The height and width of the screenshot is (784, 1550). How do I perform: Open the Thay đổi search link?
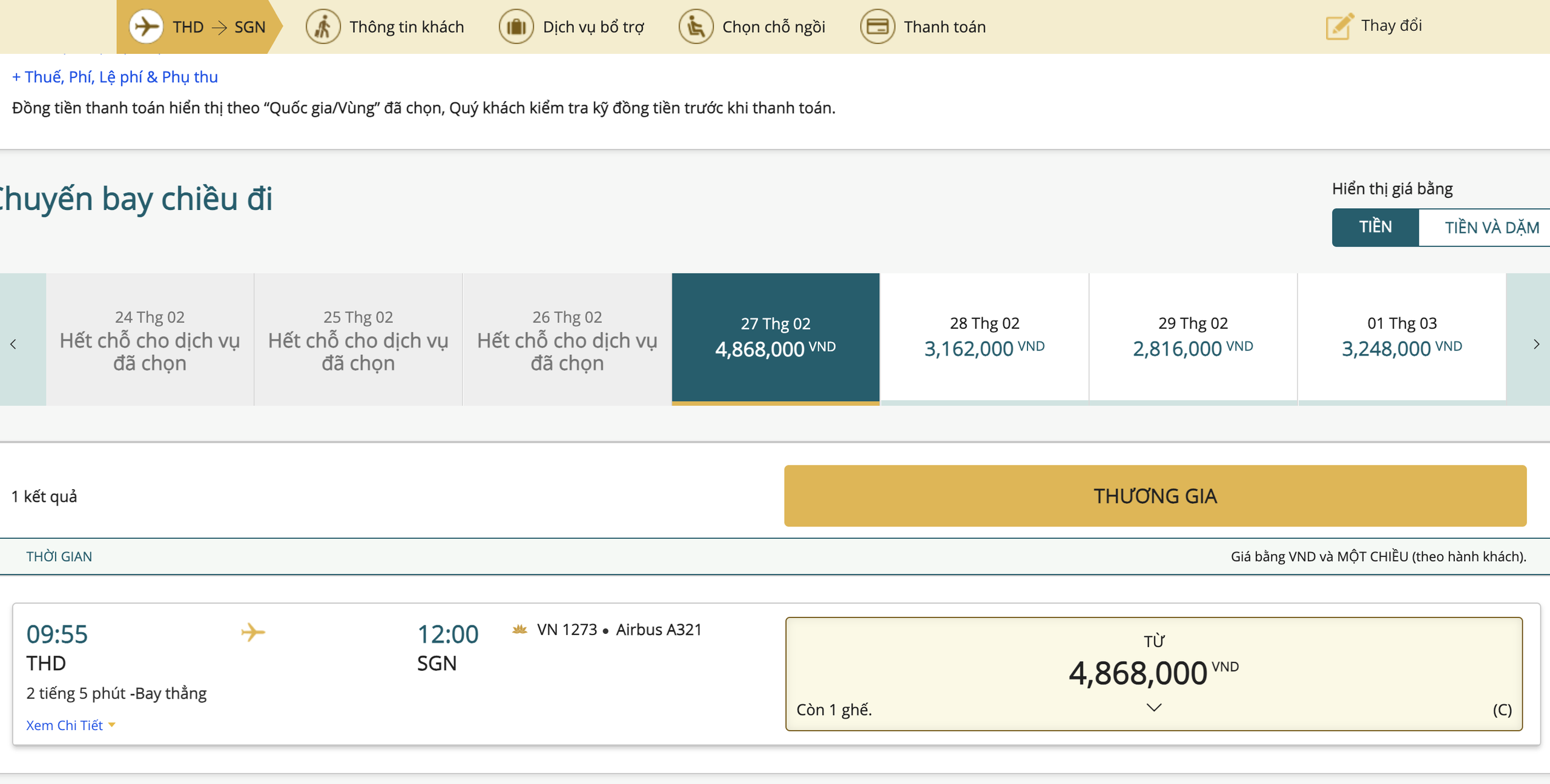[x=1391, y=25]
